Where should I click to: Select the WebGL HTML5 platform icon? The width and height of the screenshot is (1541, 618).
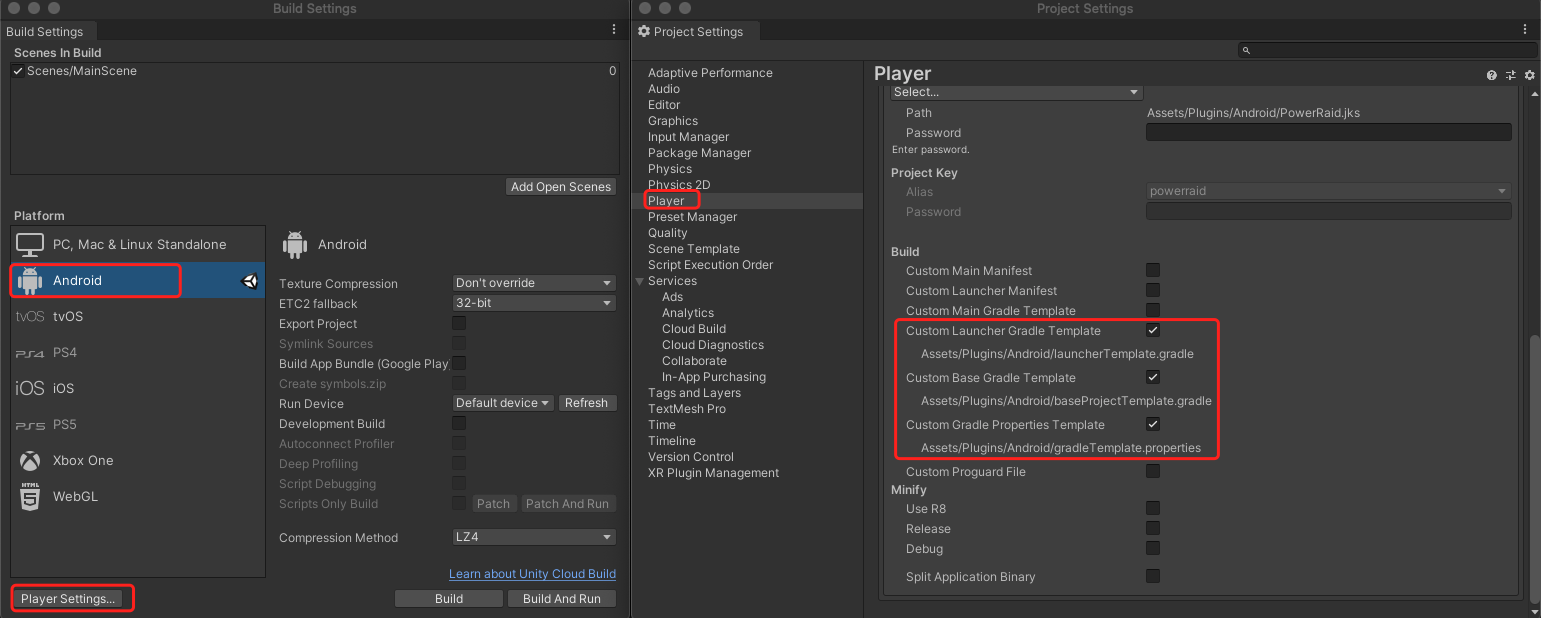(x=30, y=497)
